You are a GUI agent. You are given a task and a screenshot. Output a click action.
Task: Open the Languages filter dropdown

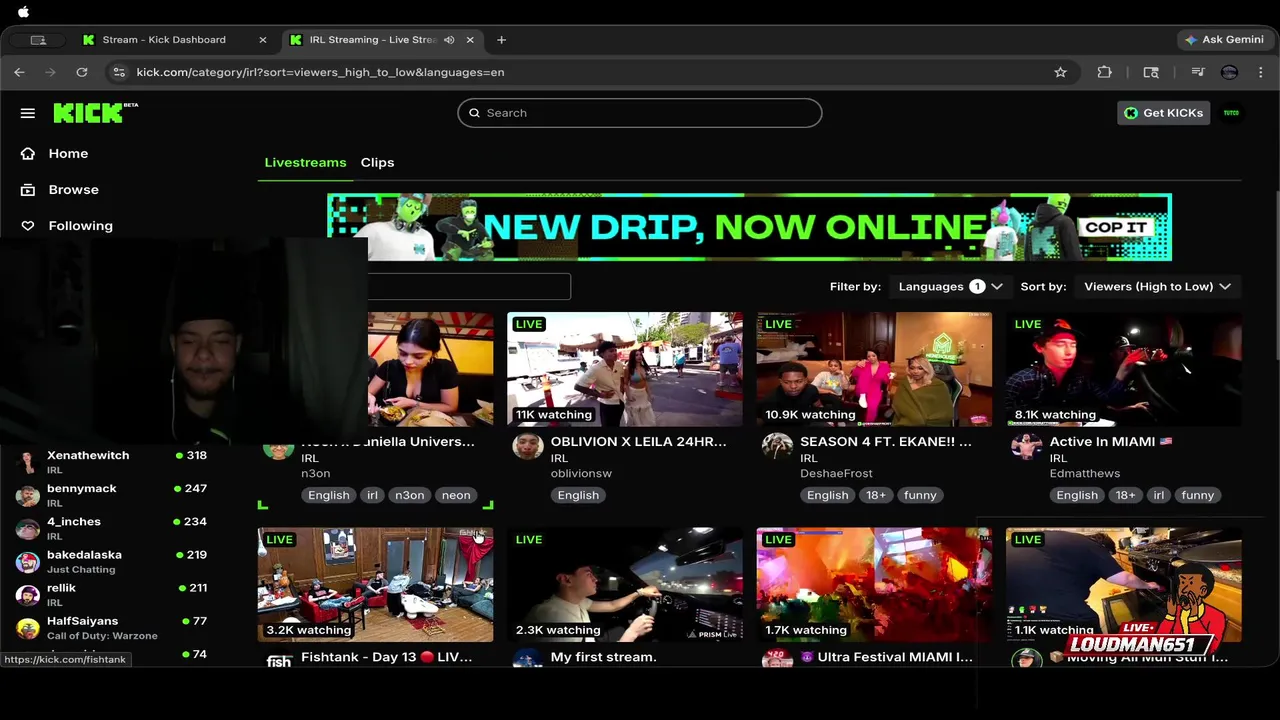point(950,286)
